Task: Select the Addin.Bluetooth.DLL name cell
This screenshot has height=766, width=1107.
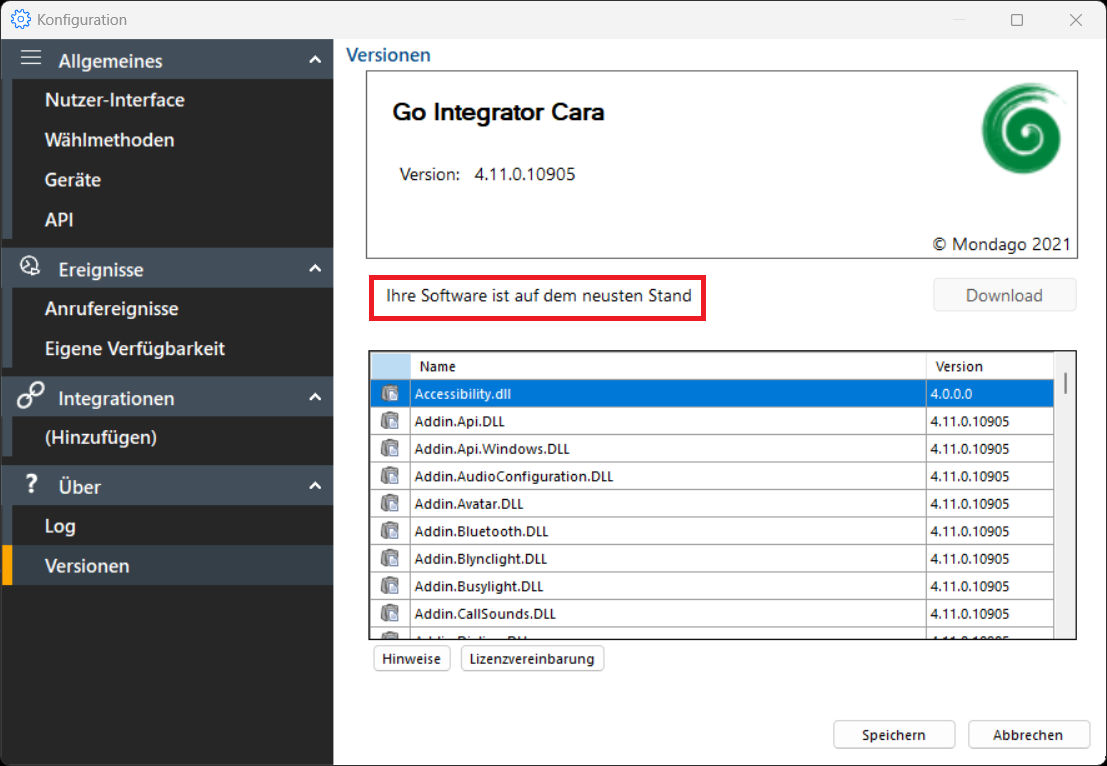Action: tap(668, 532)
